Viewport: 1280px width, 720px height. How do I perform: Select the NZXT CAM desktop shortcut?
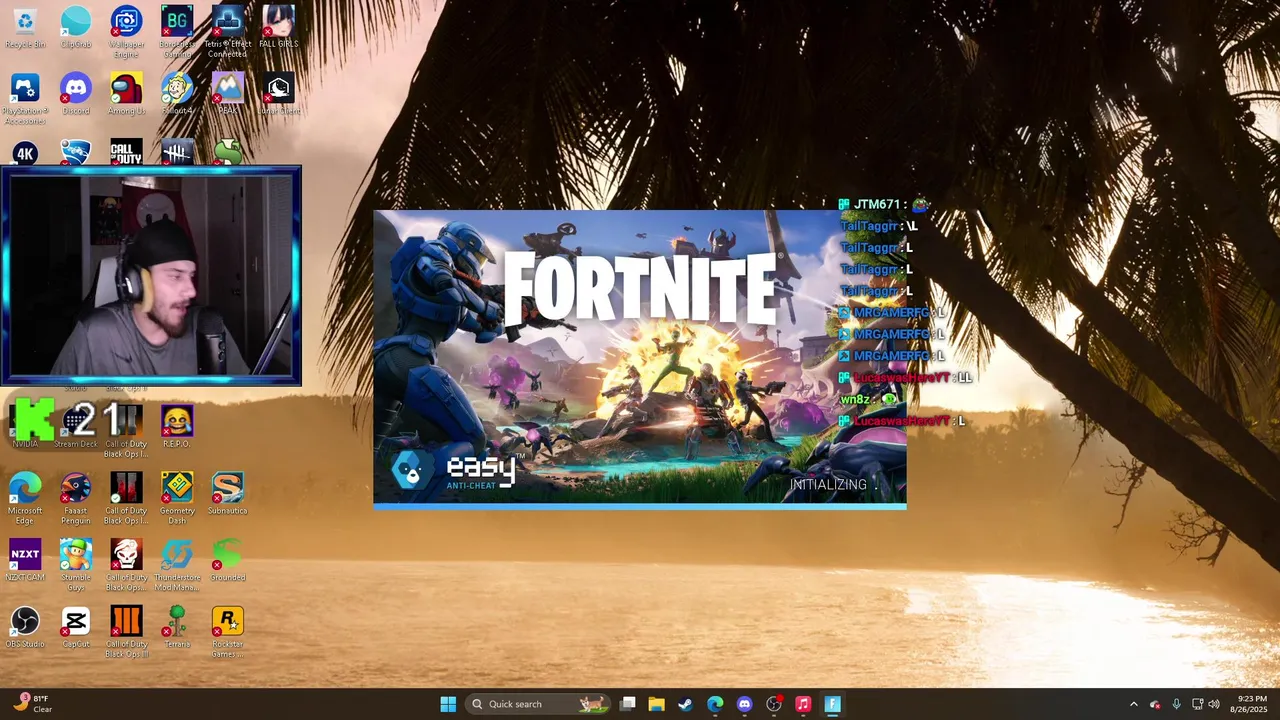[x=25, y=560]
